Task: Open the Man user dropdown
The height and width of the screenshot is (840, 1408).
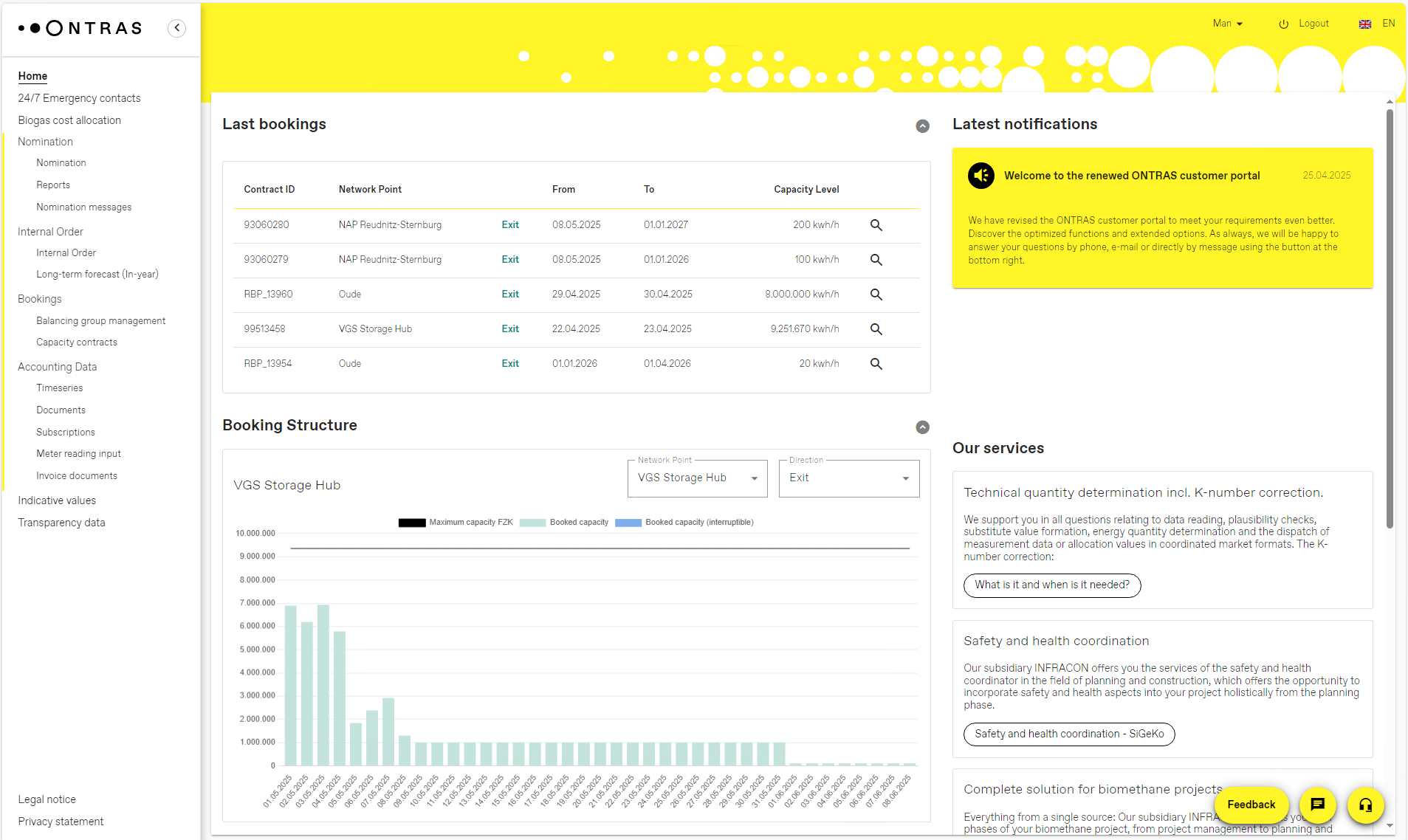Action: coord(1228,24)
